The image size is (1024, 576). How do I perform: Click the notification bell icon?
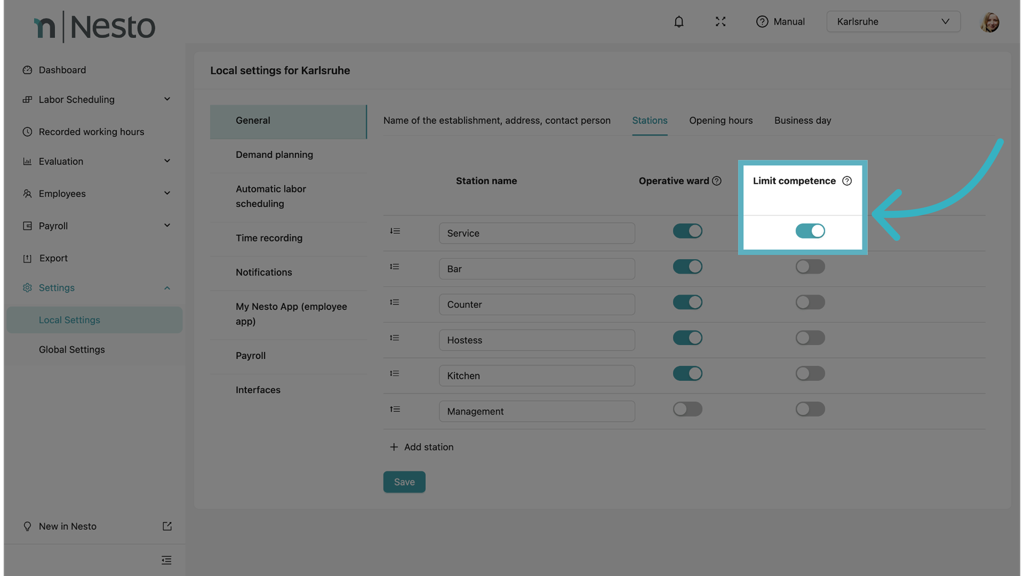679,21
